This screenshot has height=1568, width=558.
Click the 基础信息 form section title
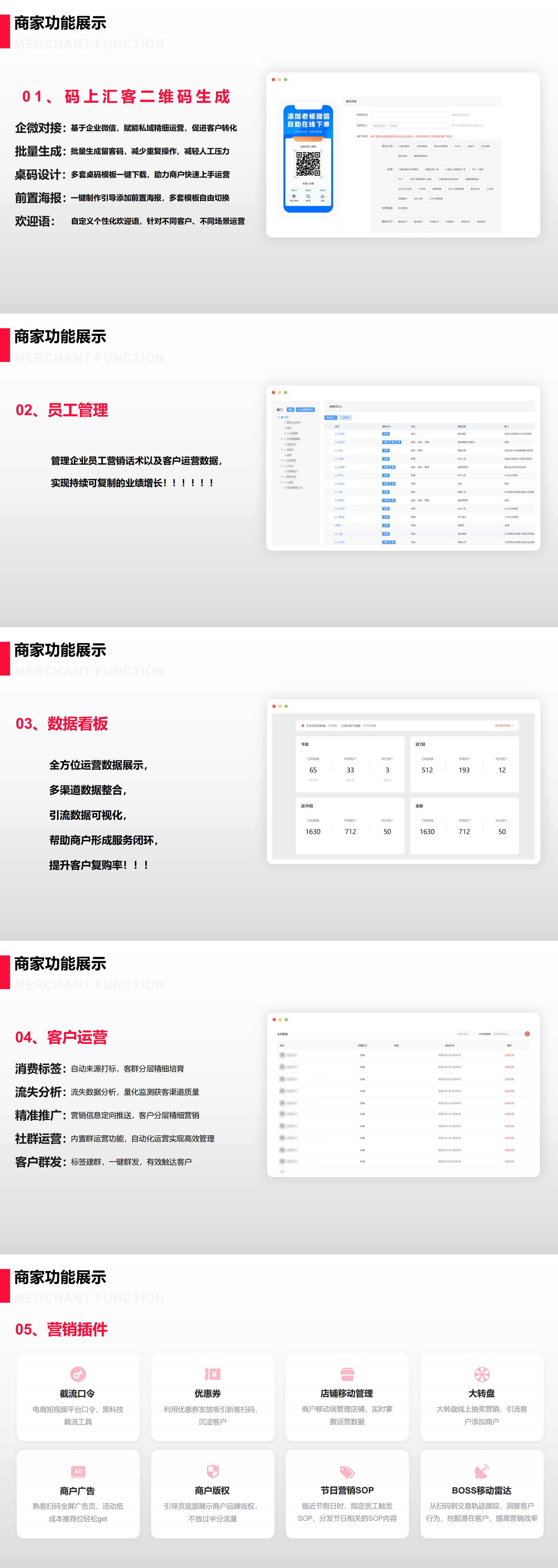coord(351,102)
